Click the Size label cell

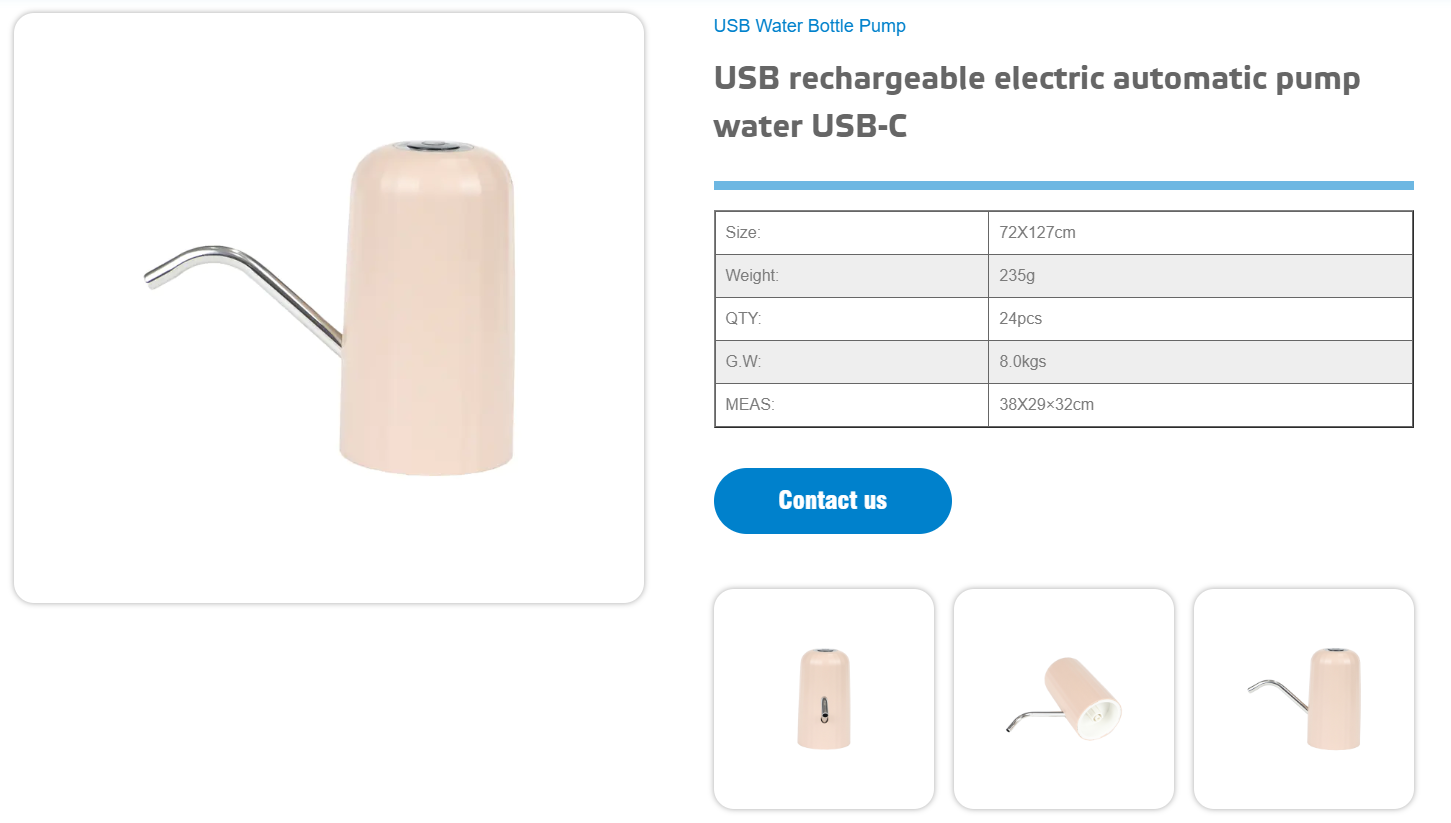(x=852, y=233)
